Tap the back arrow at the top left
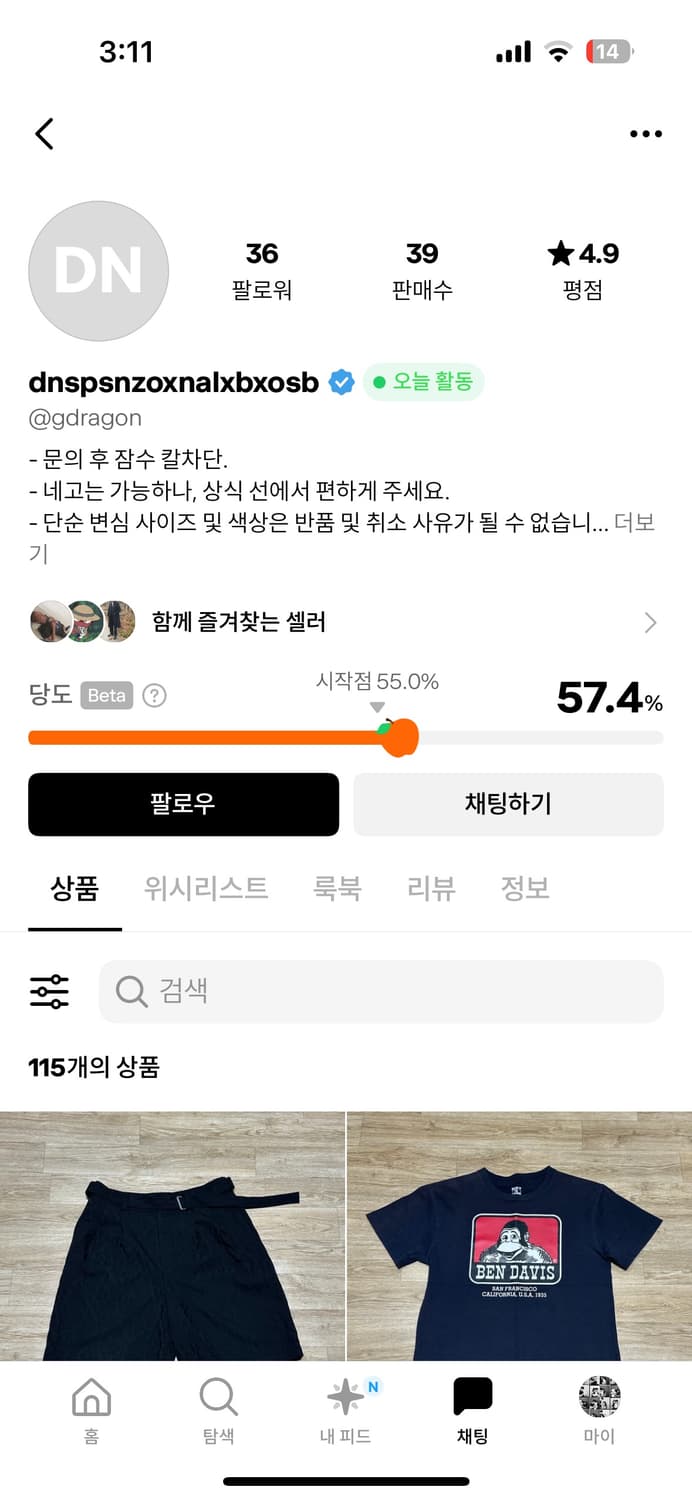The height and width of the screenshot is (1500, 692). pos(44,133)
